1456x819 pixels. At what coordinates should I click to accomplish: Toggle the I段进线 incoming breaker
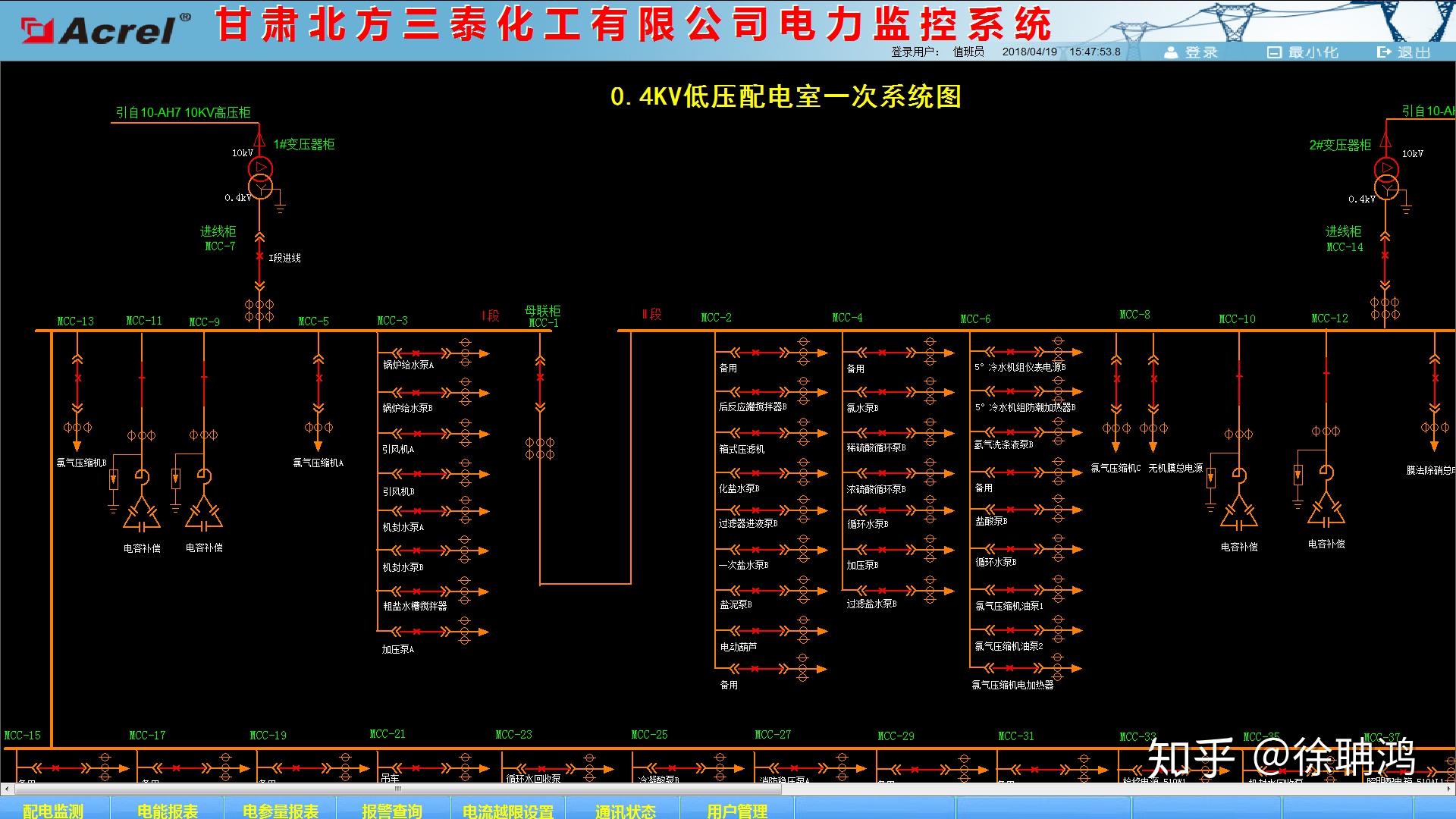tap(259, 258)
